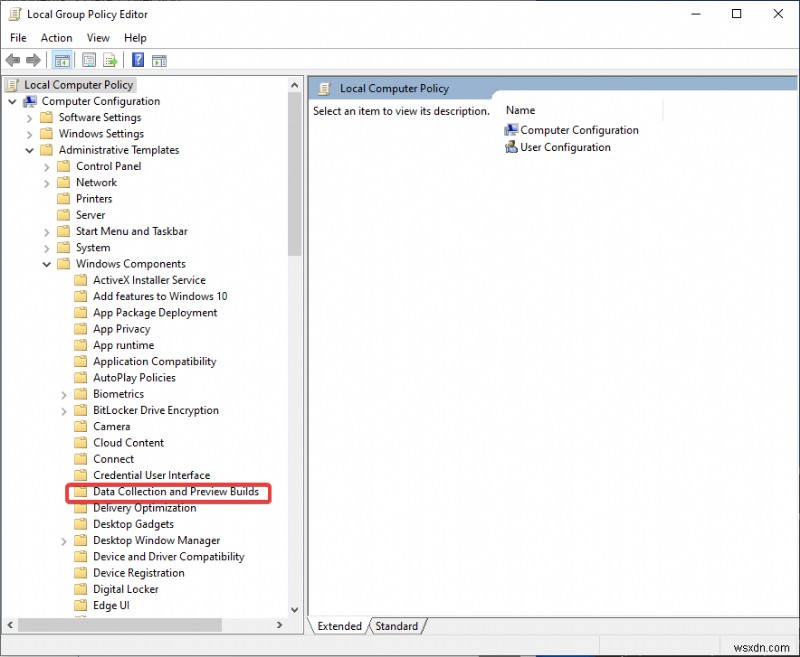Viewport: 800px width, 657px height.
Task: Click the Export List toolbar icon
Action: (110, 60)
